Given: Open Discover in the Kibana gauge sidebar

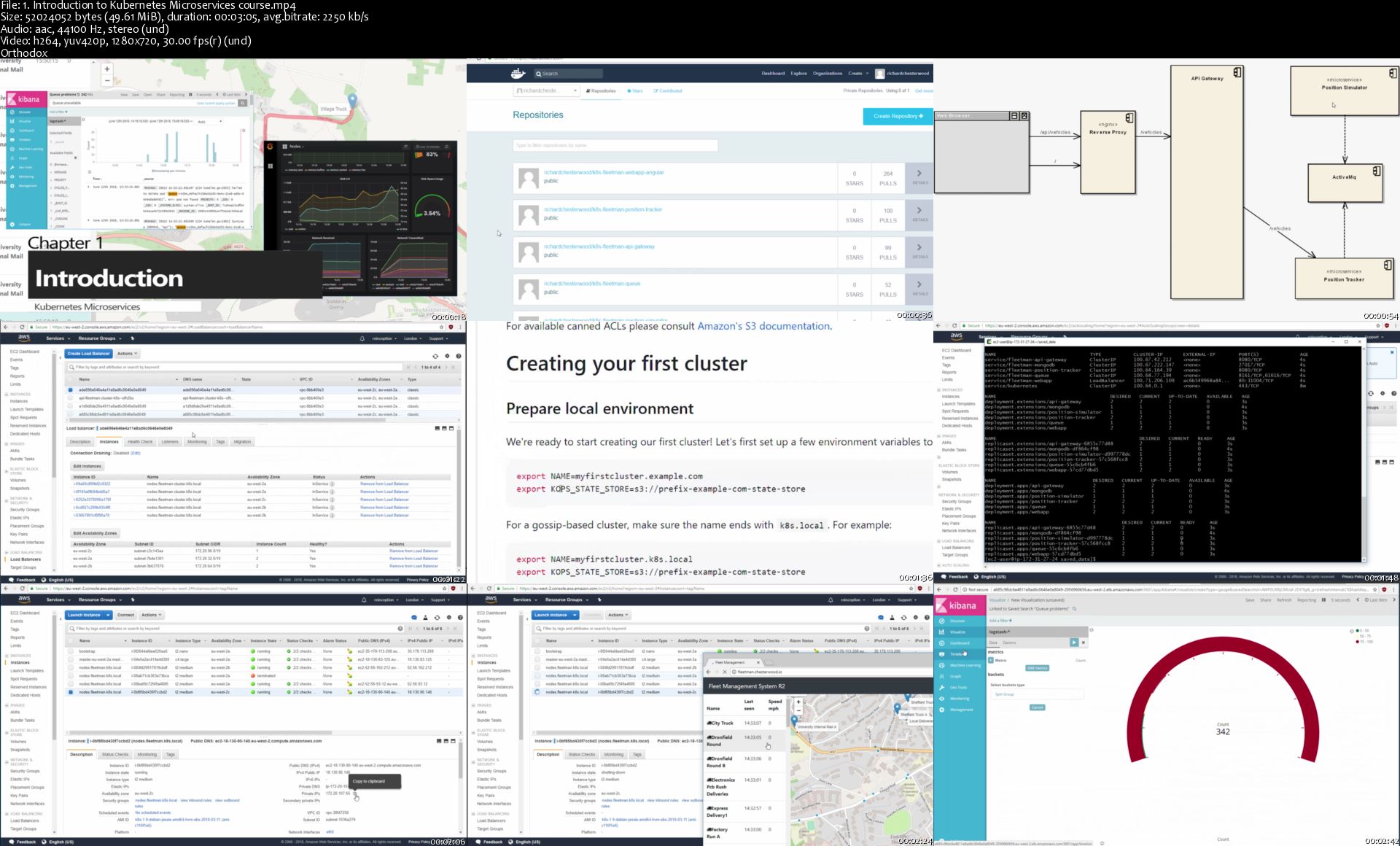Looking at the screenshot, I should click(x=957, y=621).
